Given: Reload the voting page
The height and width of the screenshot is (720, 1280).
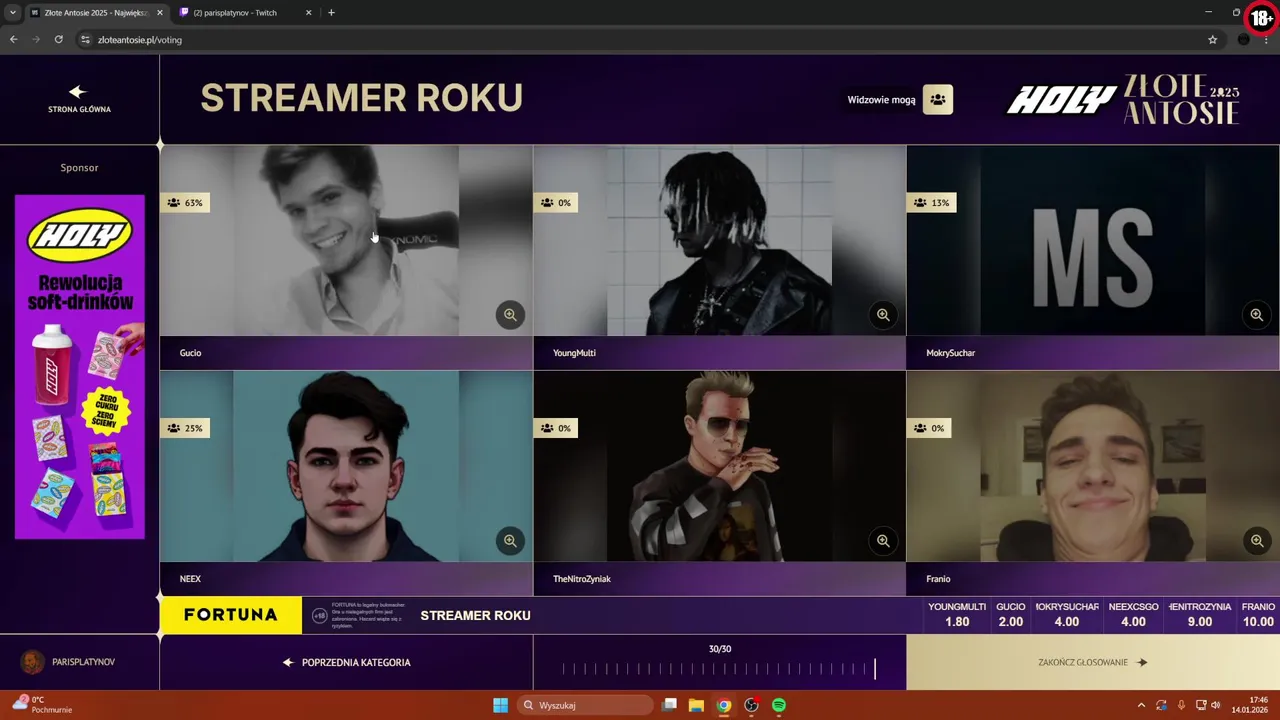Looking at the screenshot, I should coord(59,39).
